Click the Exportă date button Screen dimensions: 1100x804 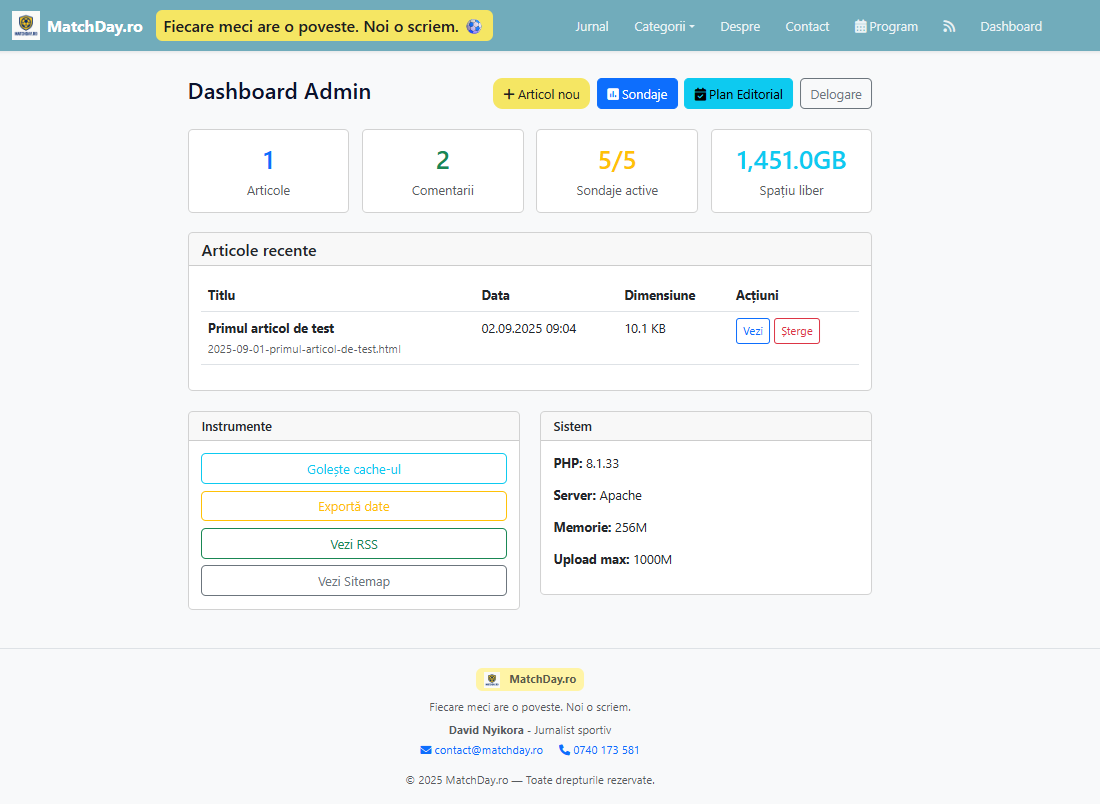pos(354,506)
